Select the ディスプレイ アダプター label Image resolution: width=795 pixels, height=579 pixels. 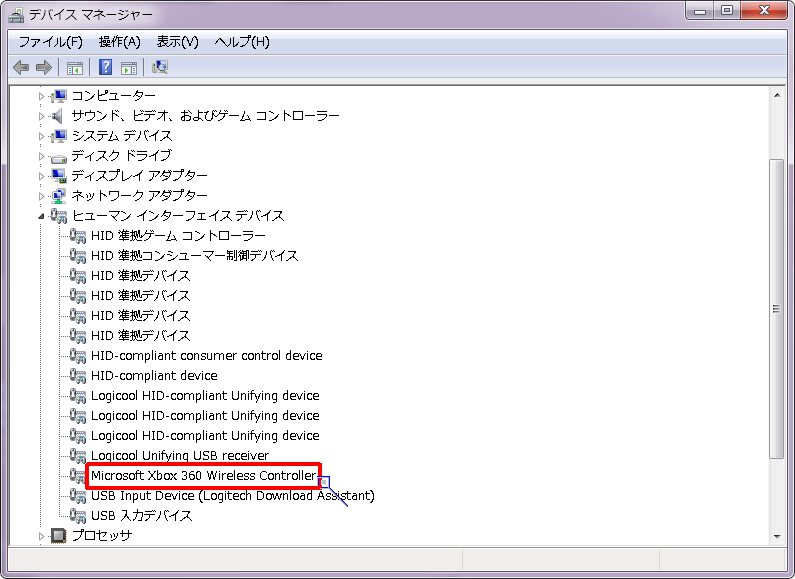click(x=139, y=176)
